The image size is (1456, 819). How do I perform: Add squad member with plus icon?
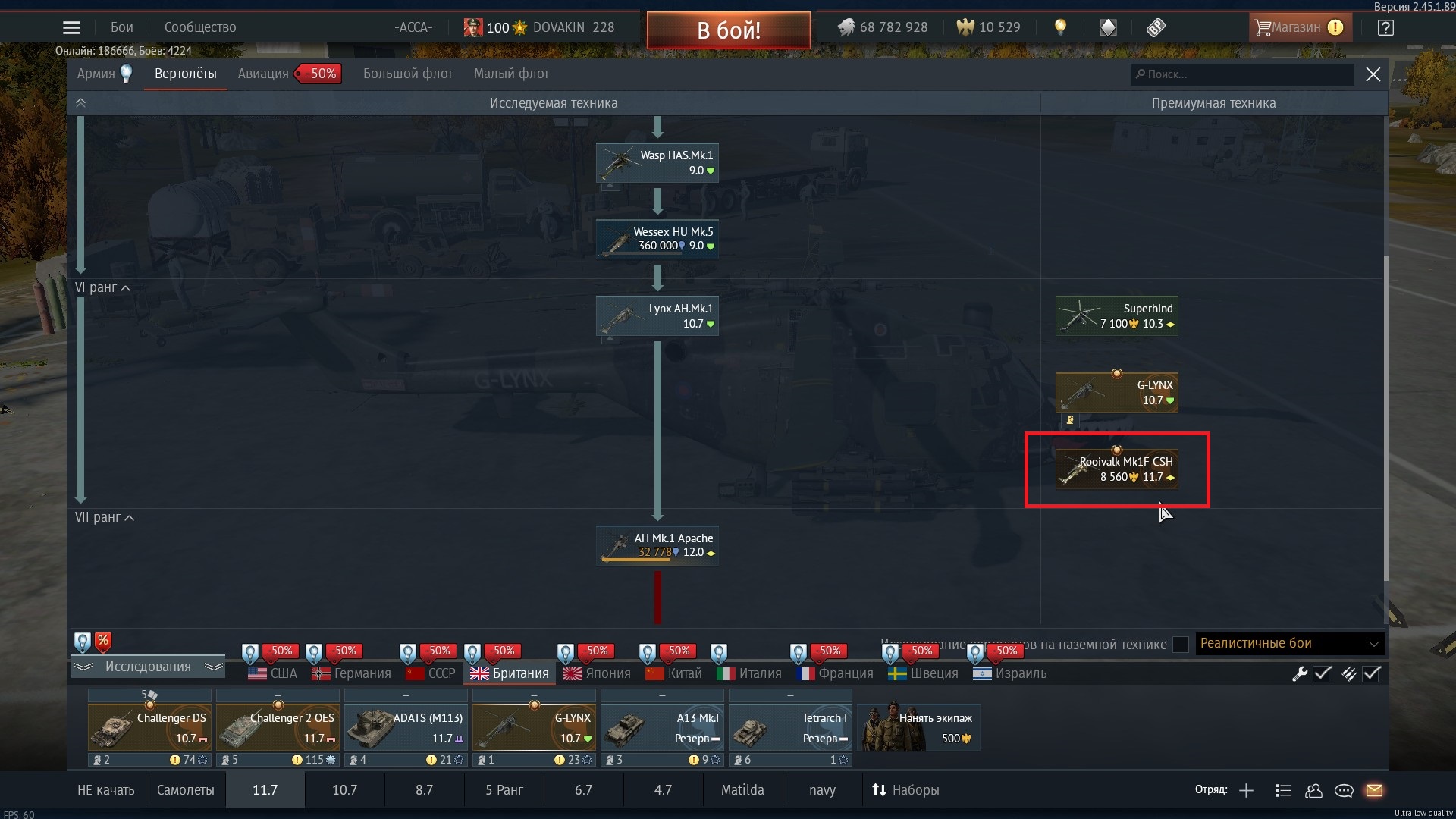pyautogui.click(x=1246, y=790)
